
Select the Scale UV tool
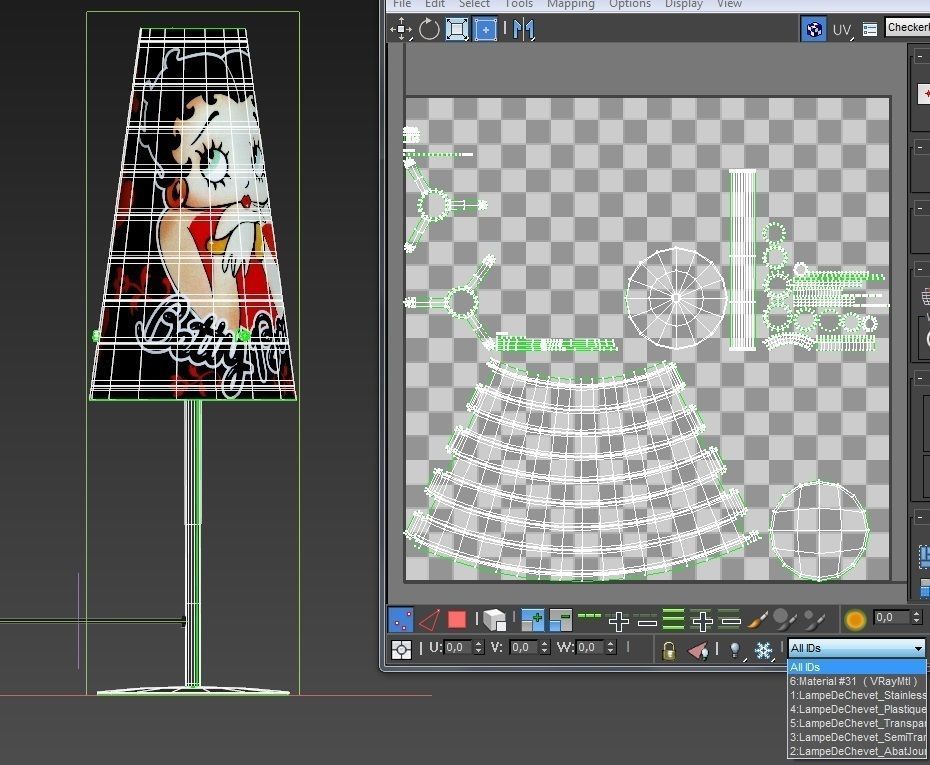click(x=457, y=29)
